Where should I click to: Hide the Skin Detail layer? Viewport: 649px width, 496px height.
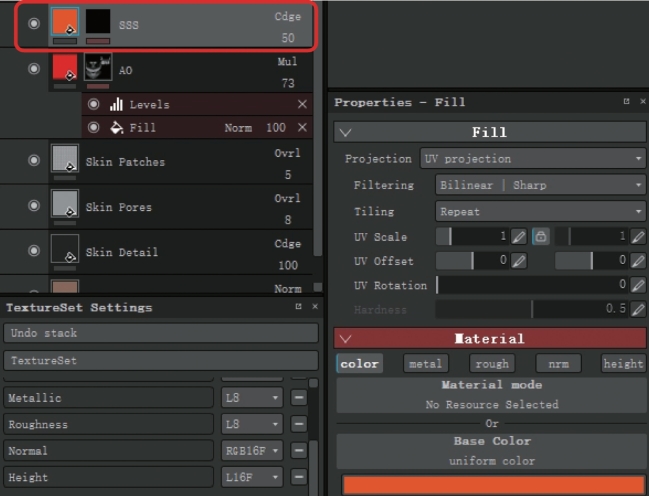click(x=34, y=250)
